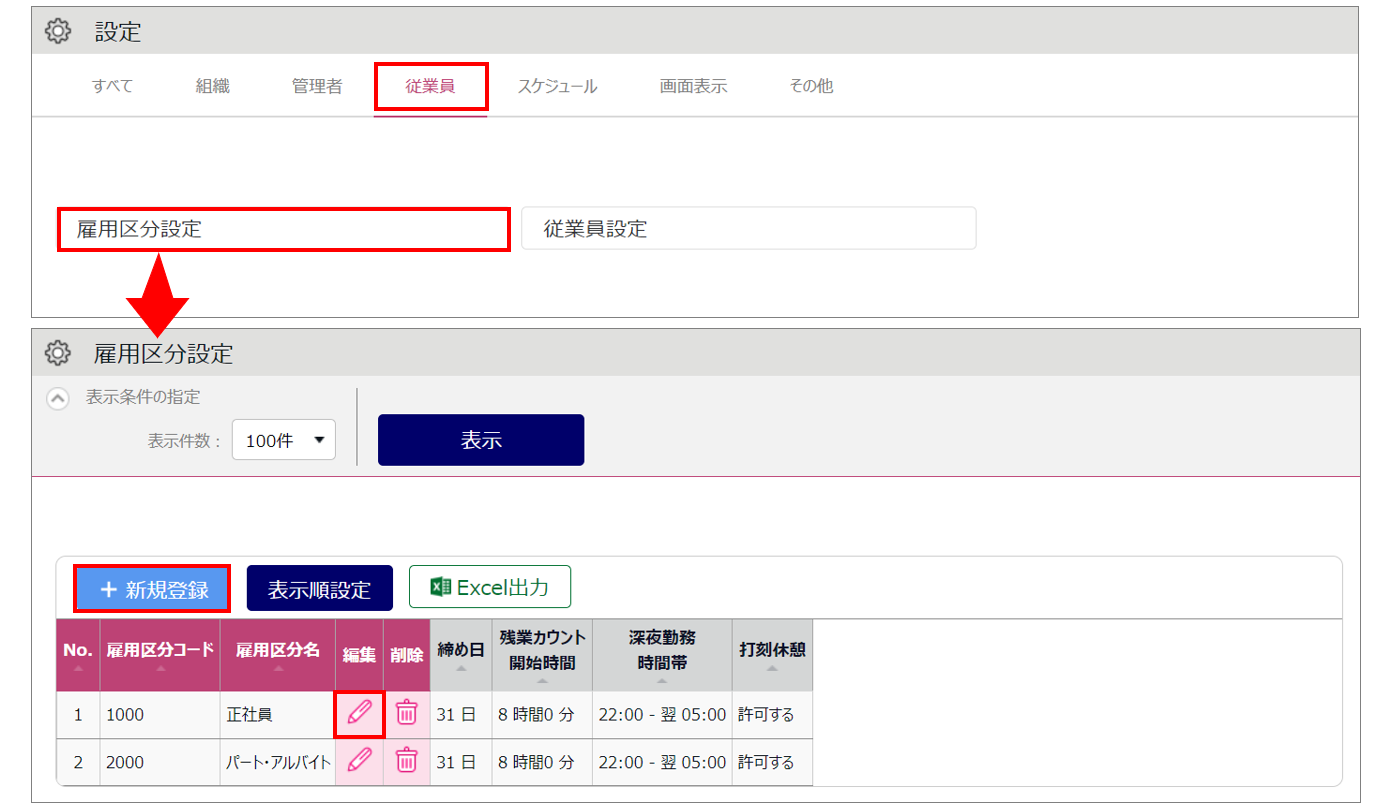Select the 従業員 tab
Image resolution: width=1391 pixels, height=807 pixels.
[x=431, y=86]
